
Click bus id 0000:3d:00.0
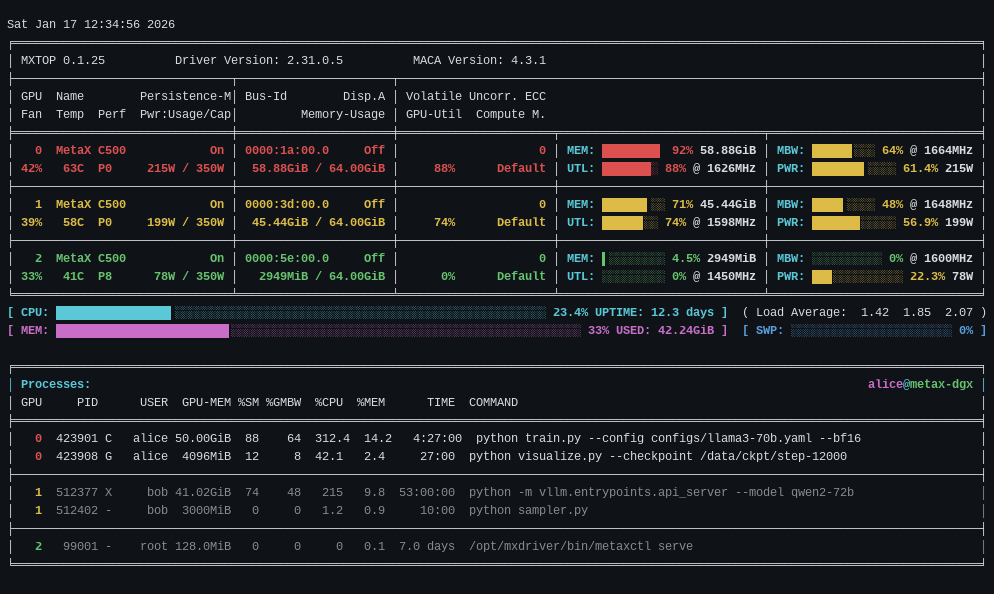pyautogui.click(x=287, y=204)
